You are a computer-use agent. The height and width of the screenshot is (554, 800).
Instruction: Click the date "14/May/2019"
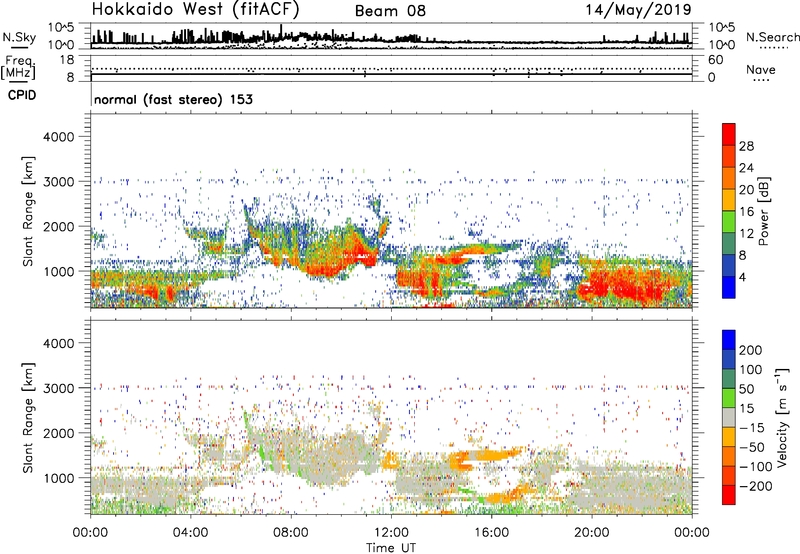[x=638, y=9]
